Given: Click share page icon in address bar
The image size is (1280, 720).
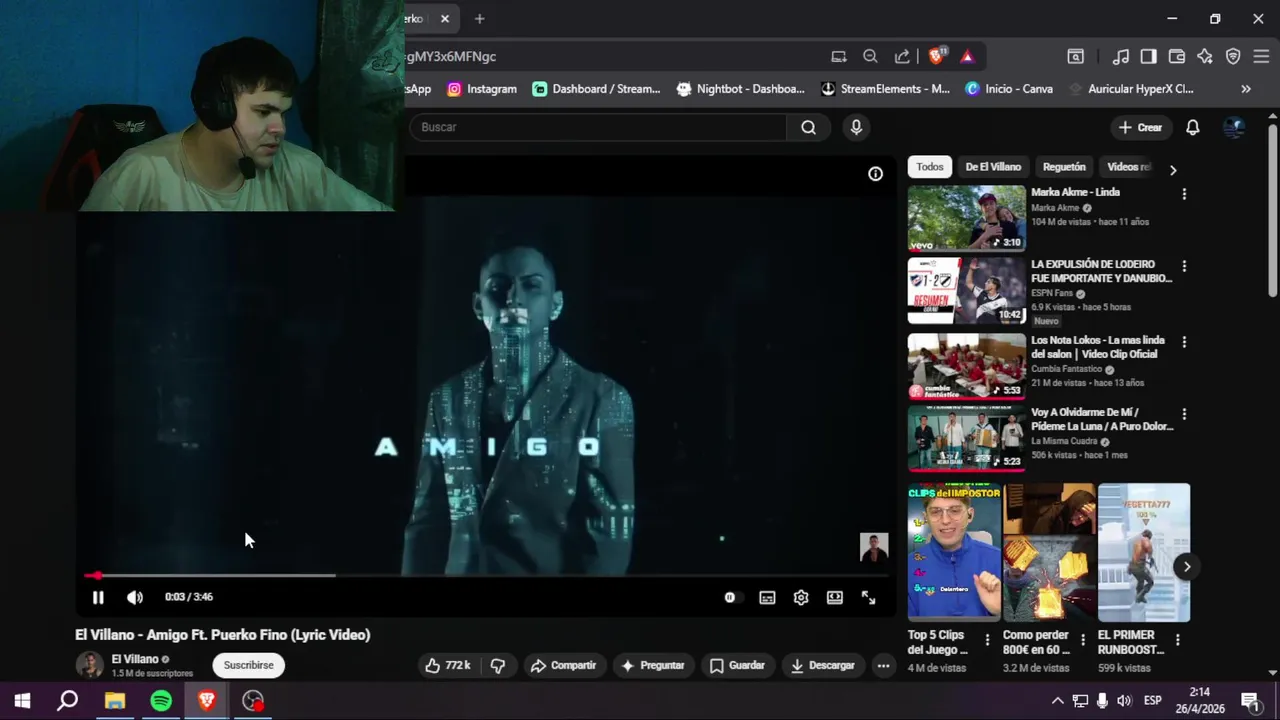Looking at the screenshot, I should click(902, 56).
